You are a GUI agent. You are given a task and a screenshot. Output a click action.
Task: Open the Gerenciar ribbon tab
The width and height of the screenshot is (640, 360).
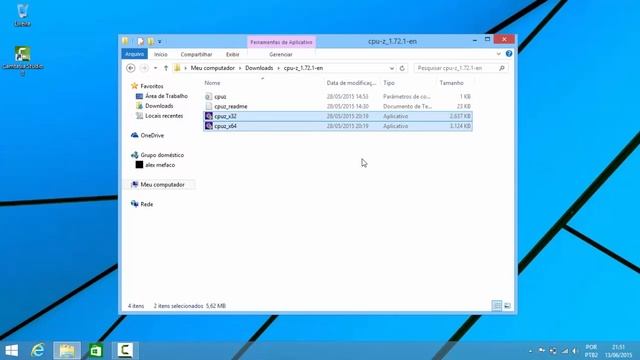(x=281, y=54)
